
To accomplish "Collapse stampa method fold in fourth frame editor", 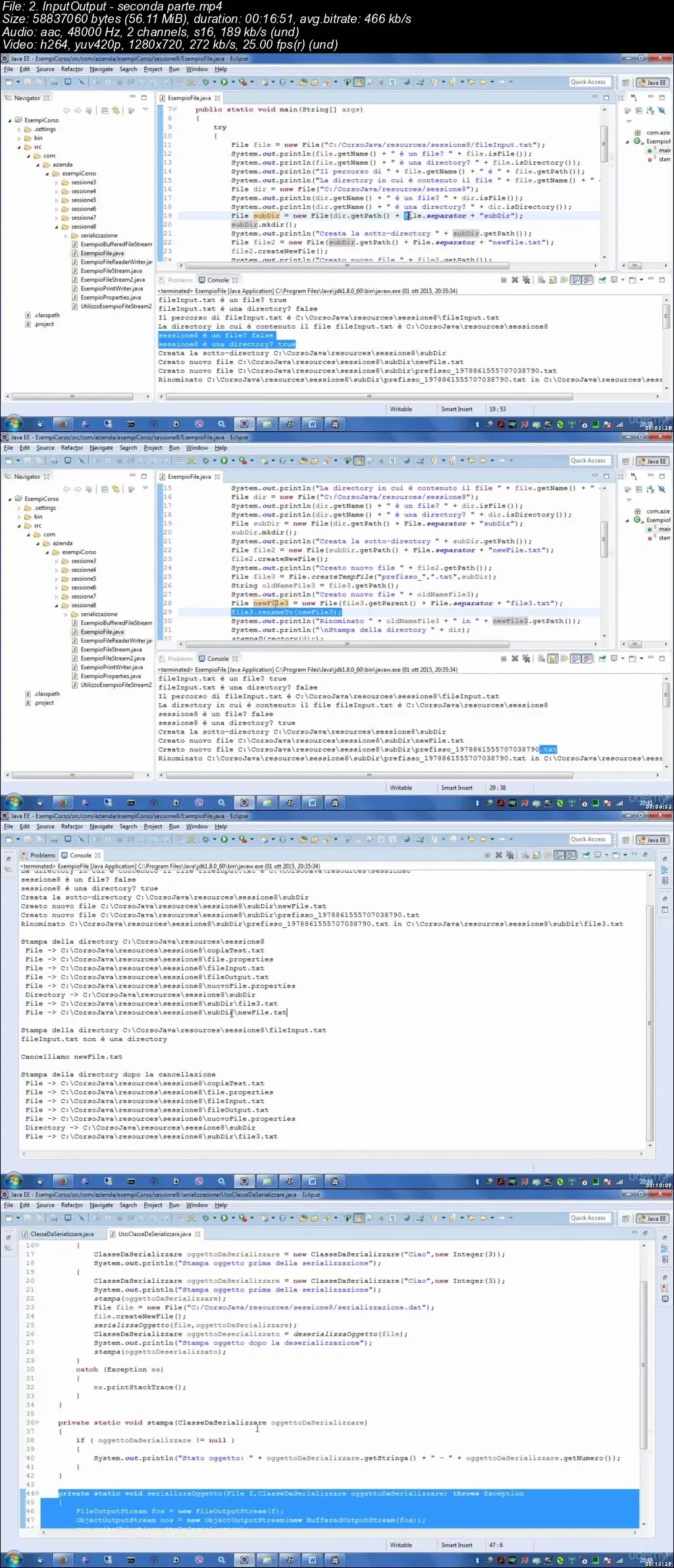I will click(x=38, y=1422).
